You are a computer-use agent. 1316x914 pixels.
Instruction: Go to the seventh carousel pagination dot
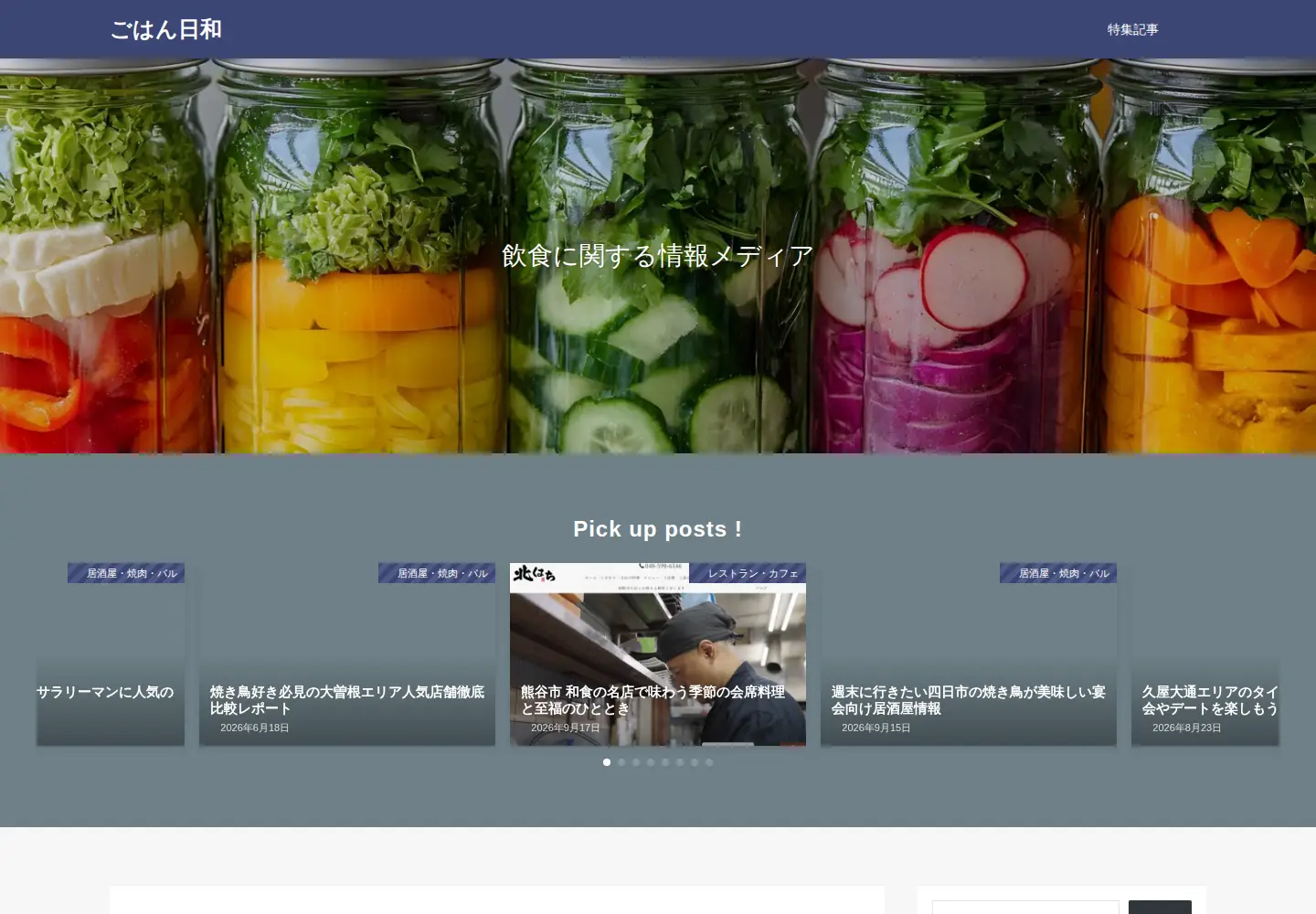[x=695, y=762]
